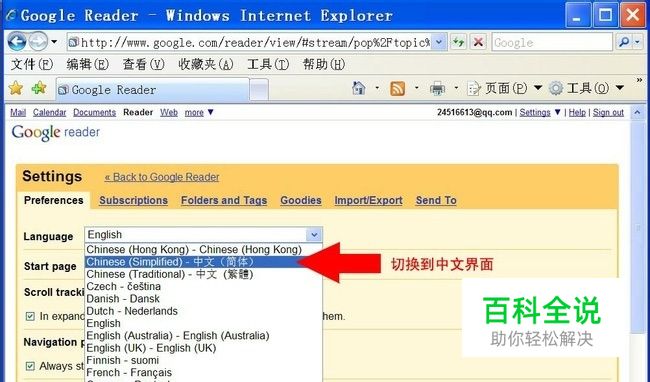Open the Web link
Viewport: 650px width, 382px height.
pos(169,112)
